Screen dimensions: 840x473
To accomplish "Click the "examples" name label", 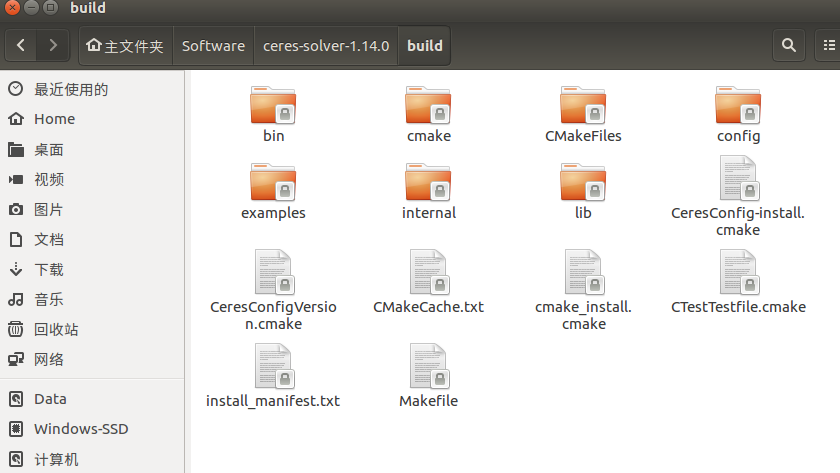I will coord(273,213).
